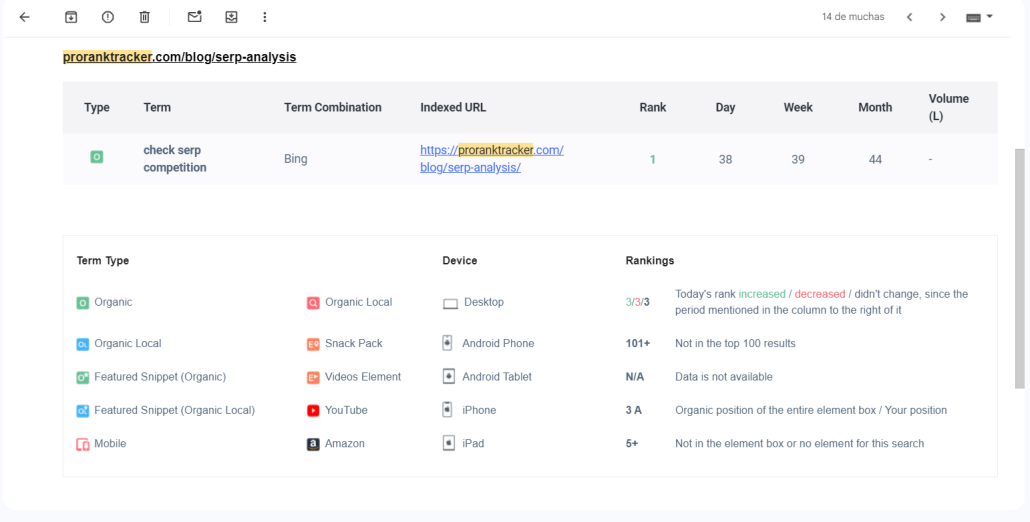Image resolution: width=1030 pixels, height=522 pixels.
Task: Click the Rank column header
Action: click(653, 108)
